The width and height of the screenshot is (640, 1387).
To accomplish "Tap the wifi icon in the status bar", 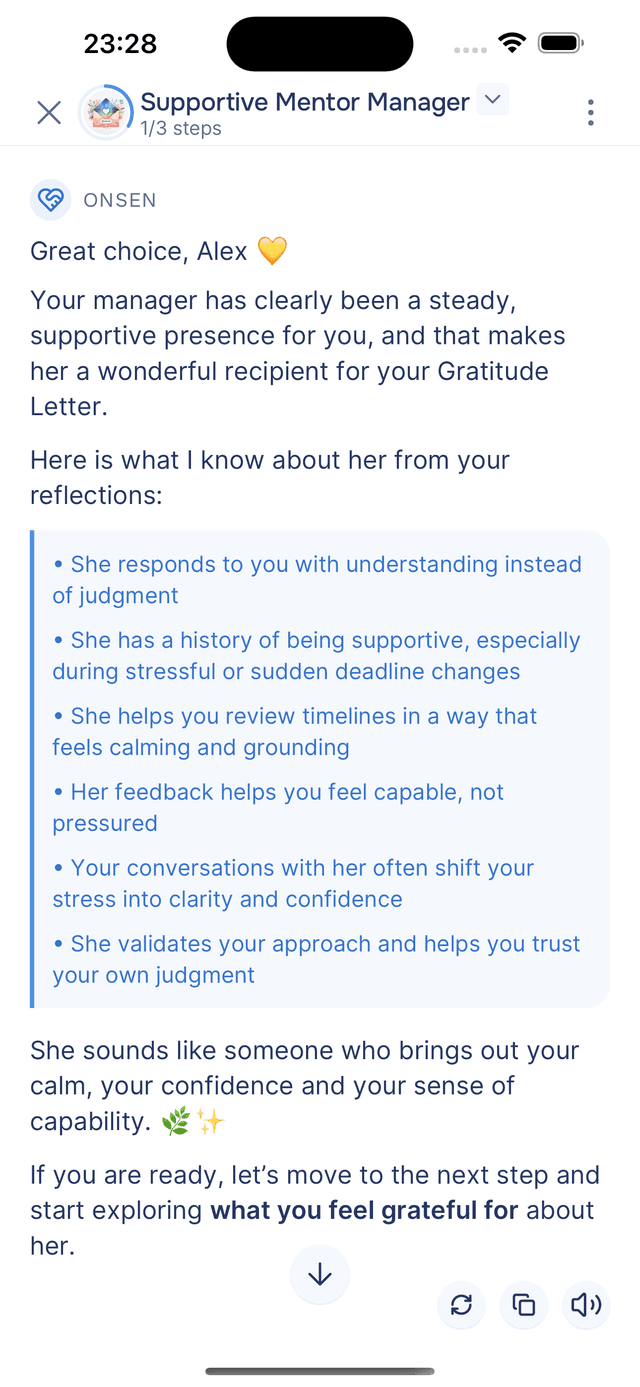I will pyautogui.click(x=513, y=42).
